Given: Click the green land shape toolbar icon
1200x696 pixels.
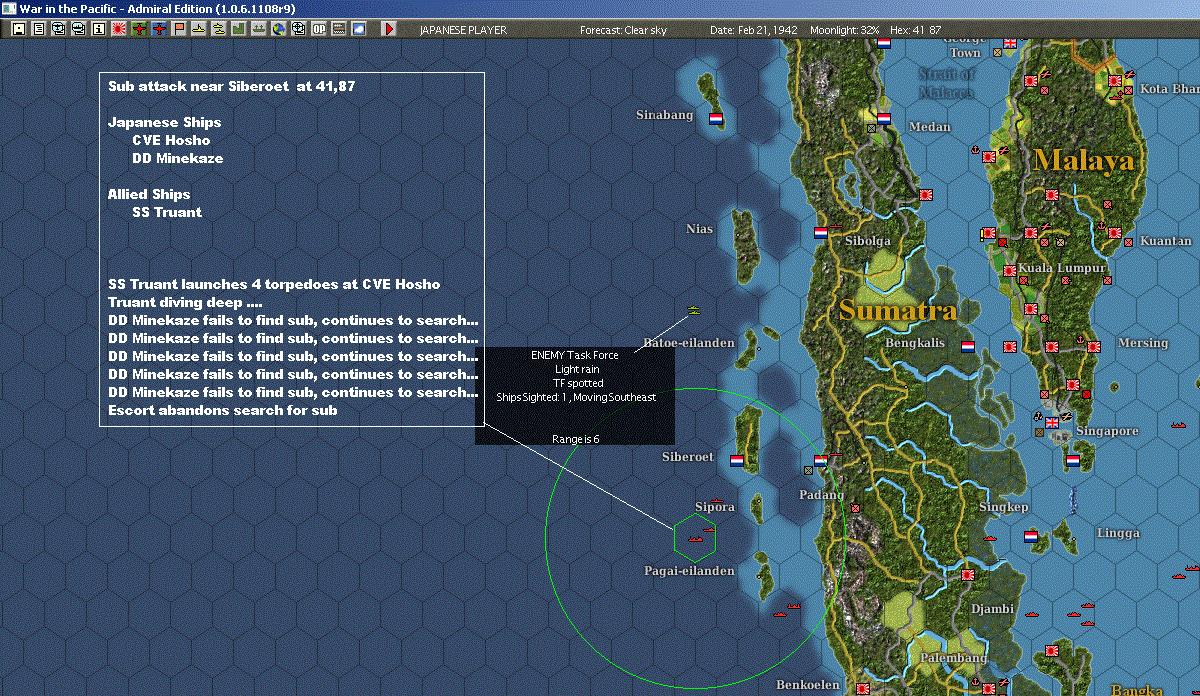Looking at the screenshot, I should coord(239,29).
